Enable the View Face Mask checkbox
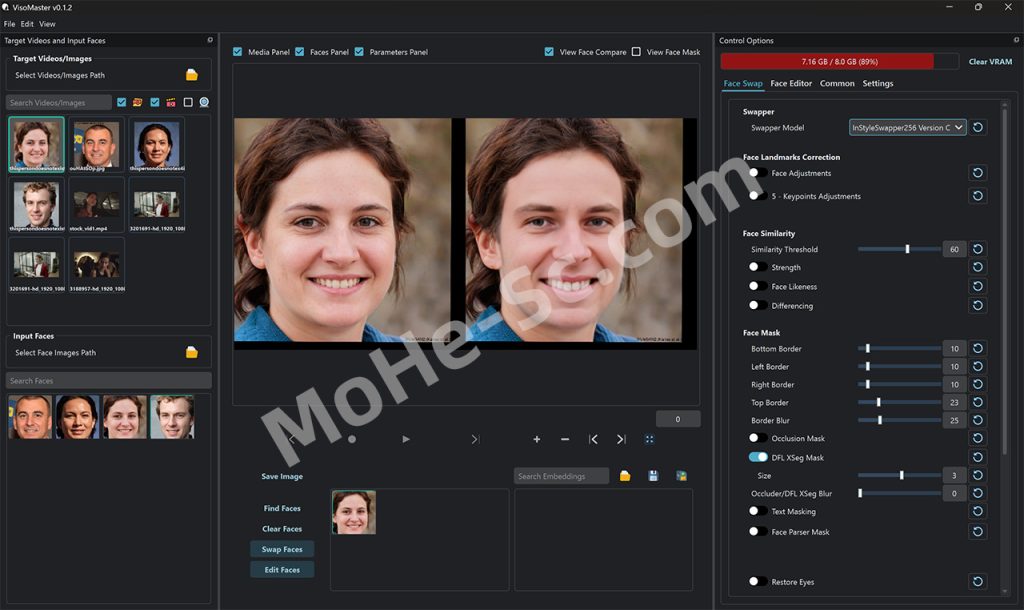 (636, 52)
